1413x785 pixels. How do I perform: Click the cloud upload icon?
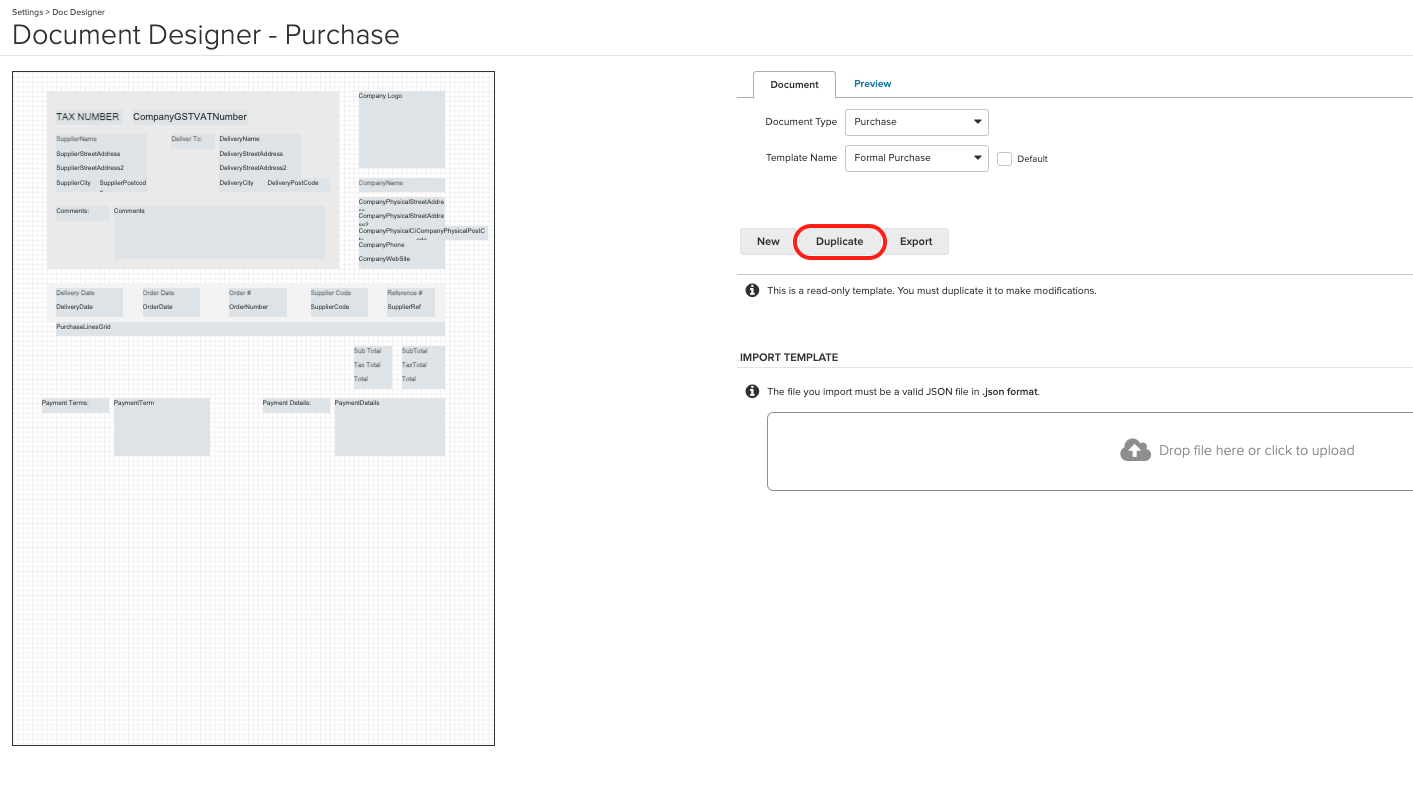(x=1135, y=451)
